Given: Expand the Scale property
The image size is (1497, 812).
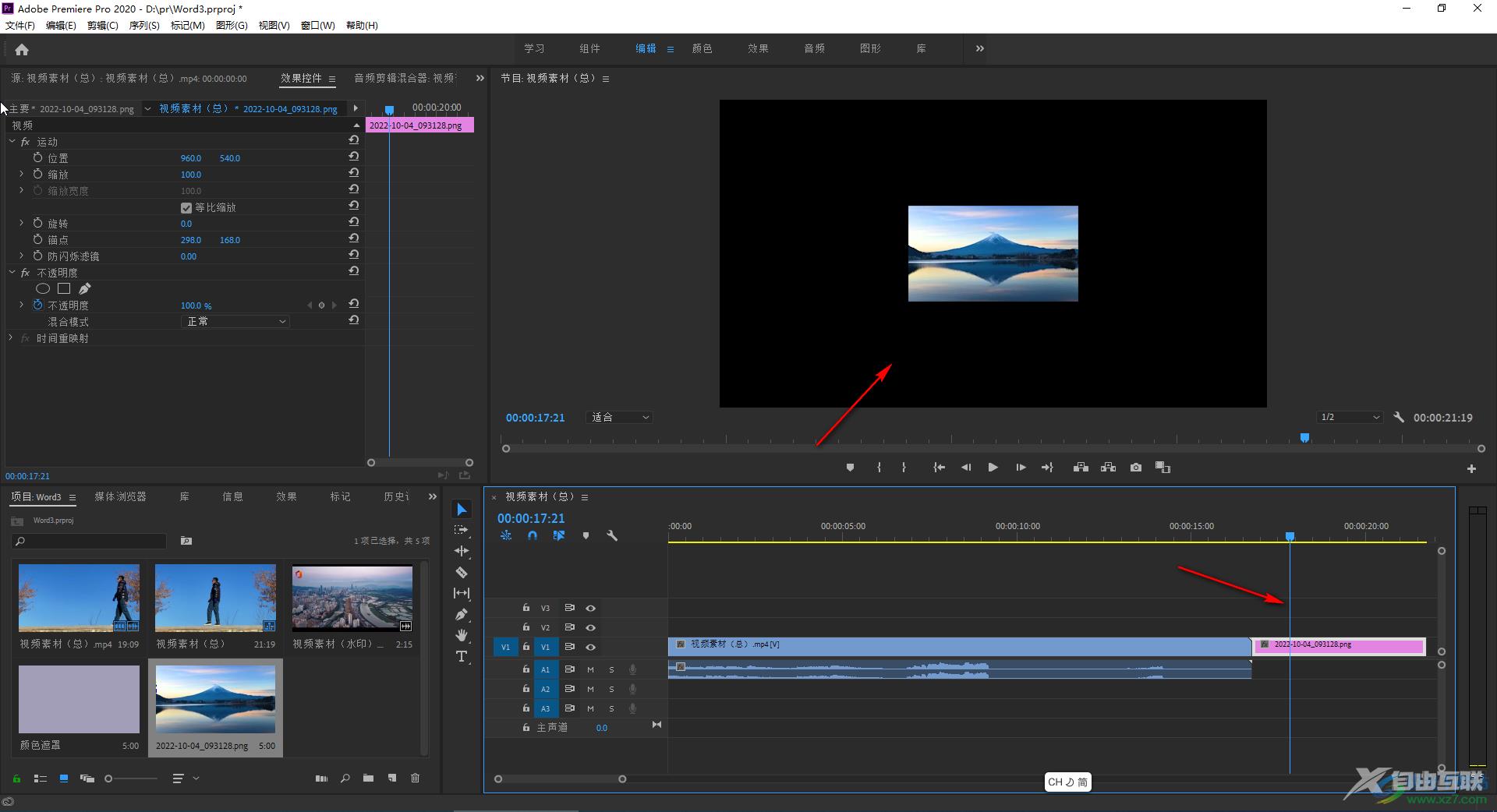Looking at the screenshot, I should point(21,175).
